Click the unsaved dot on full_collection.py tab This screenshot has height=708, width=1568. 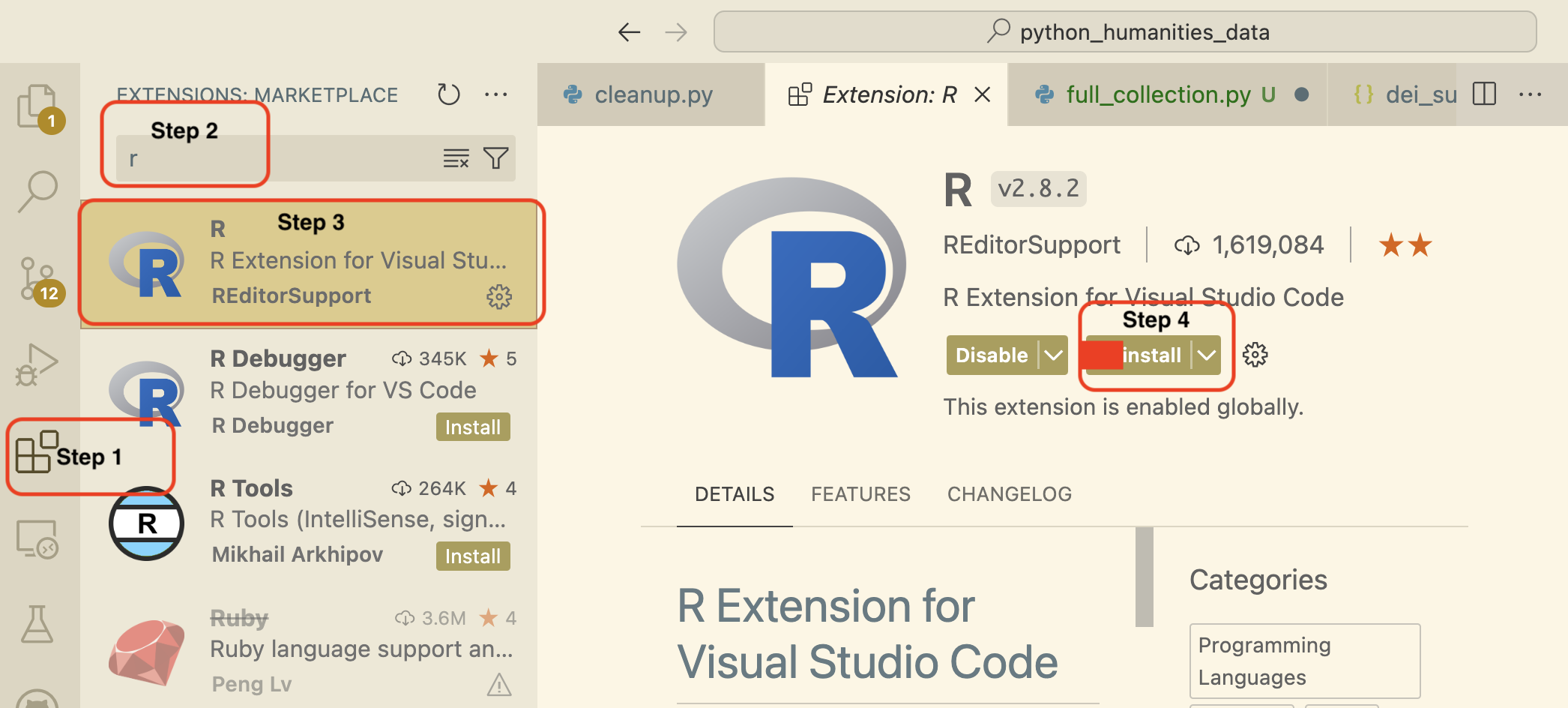pyautogui.click(x=1302, y=94)
